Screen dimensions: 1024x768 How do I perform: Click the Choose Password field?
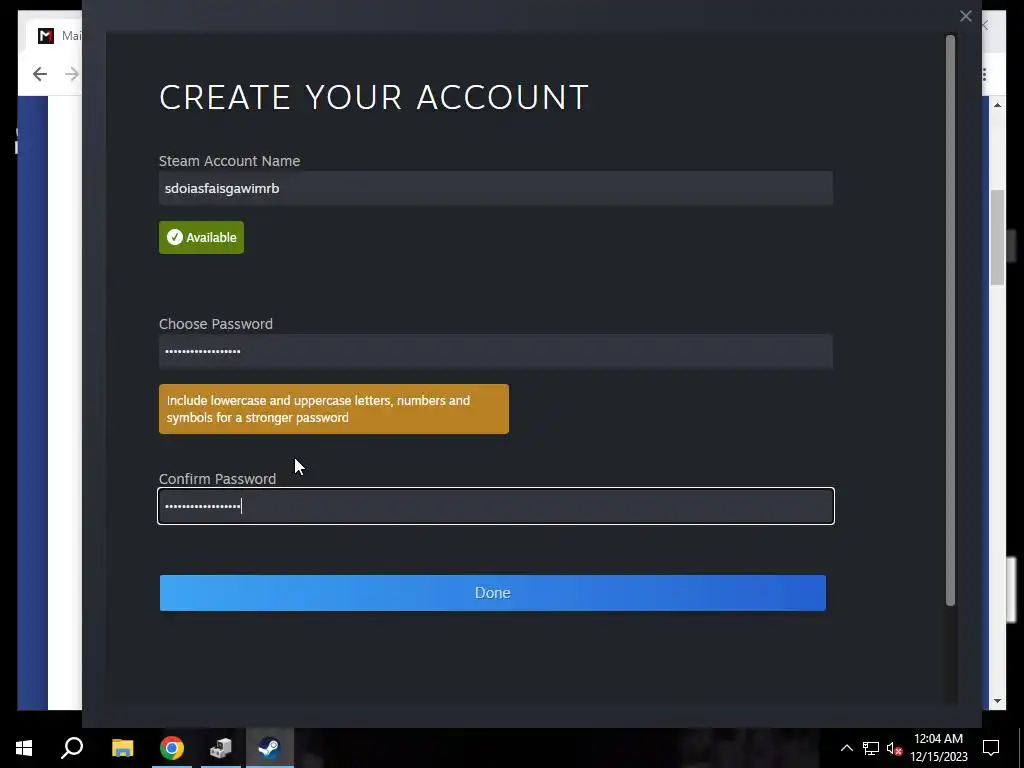(x=496, y=351)
